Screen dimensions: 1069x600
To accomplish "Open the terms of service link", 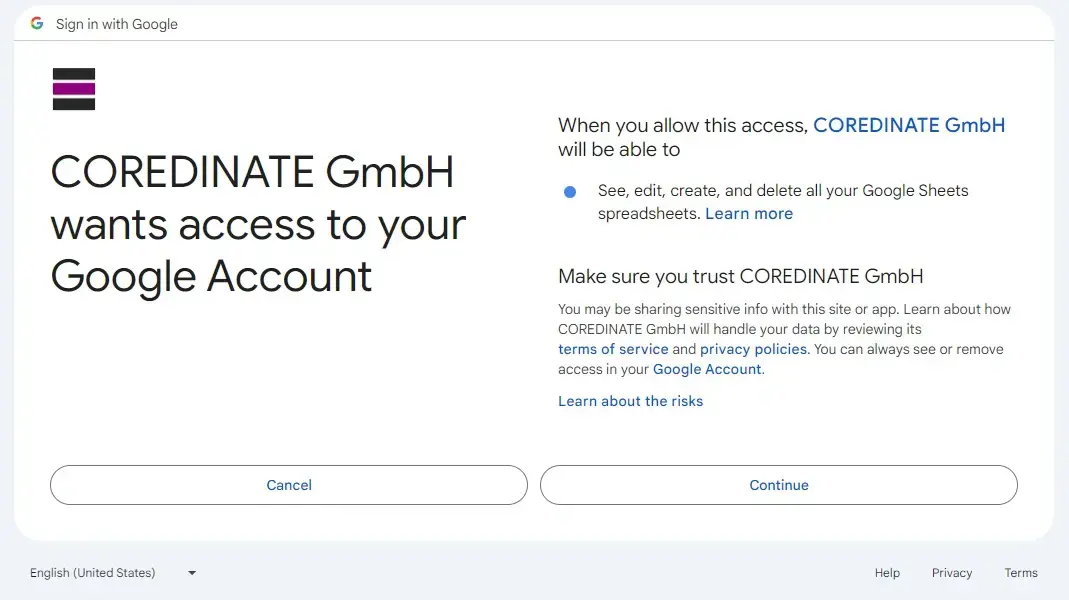I will pos(613,349).
